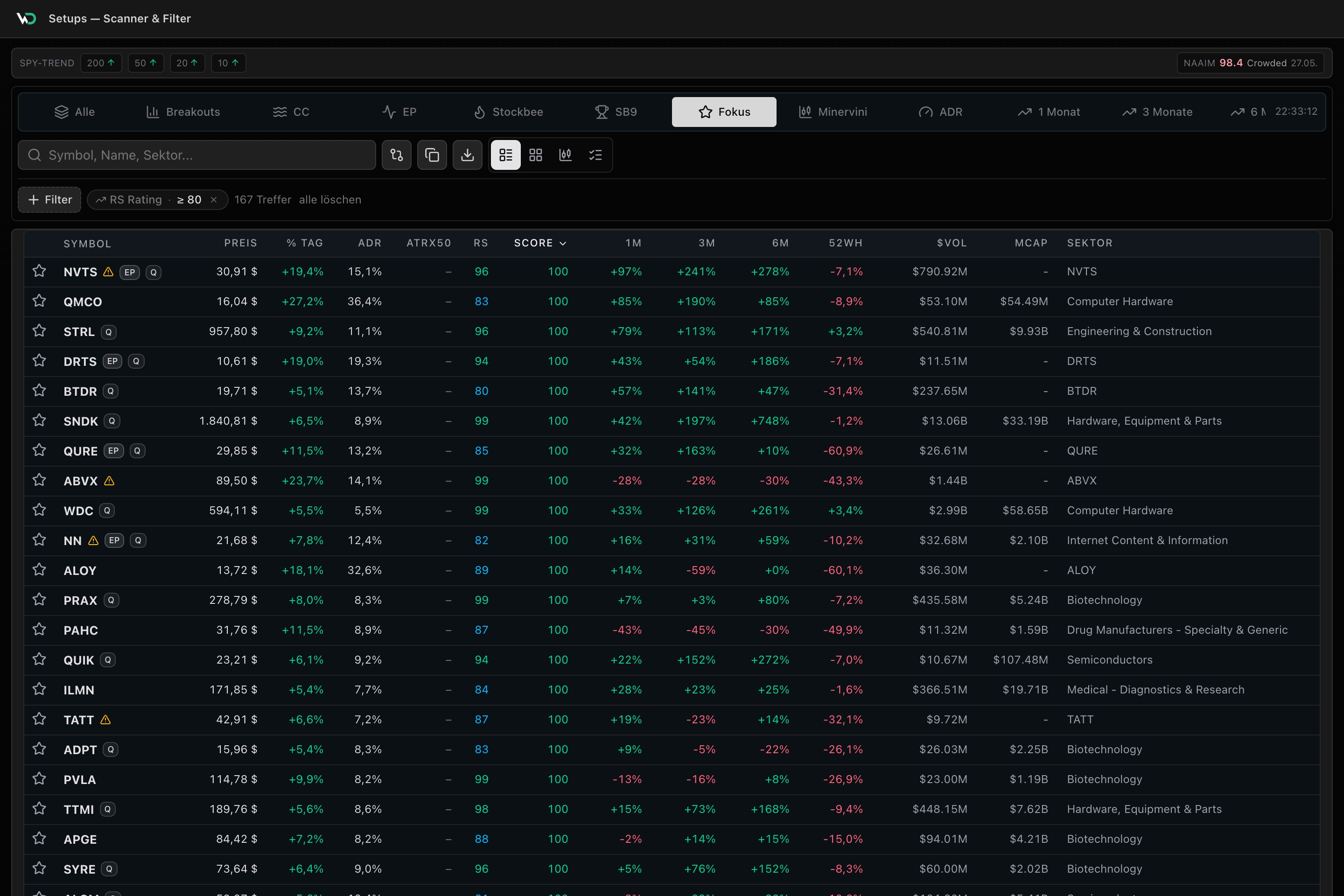Click the app logo in the header
This screenshot has height=896, width=1344.
click(26, 19)
